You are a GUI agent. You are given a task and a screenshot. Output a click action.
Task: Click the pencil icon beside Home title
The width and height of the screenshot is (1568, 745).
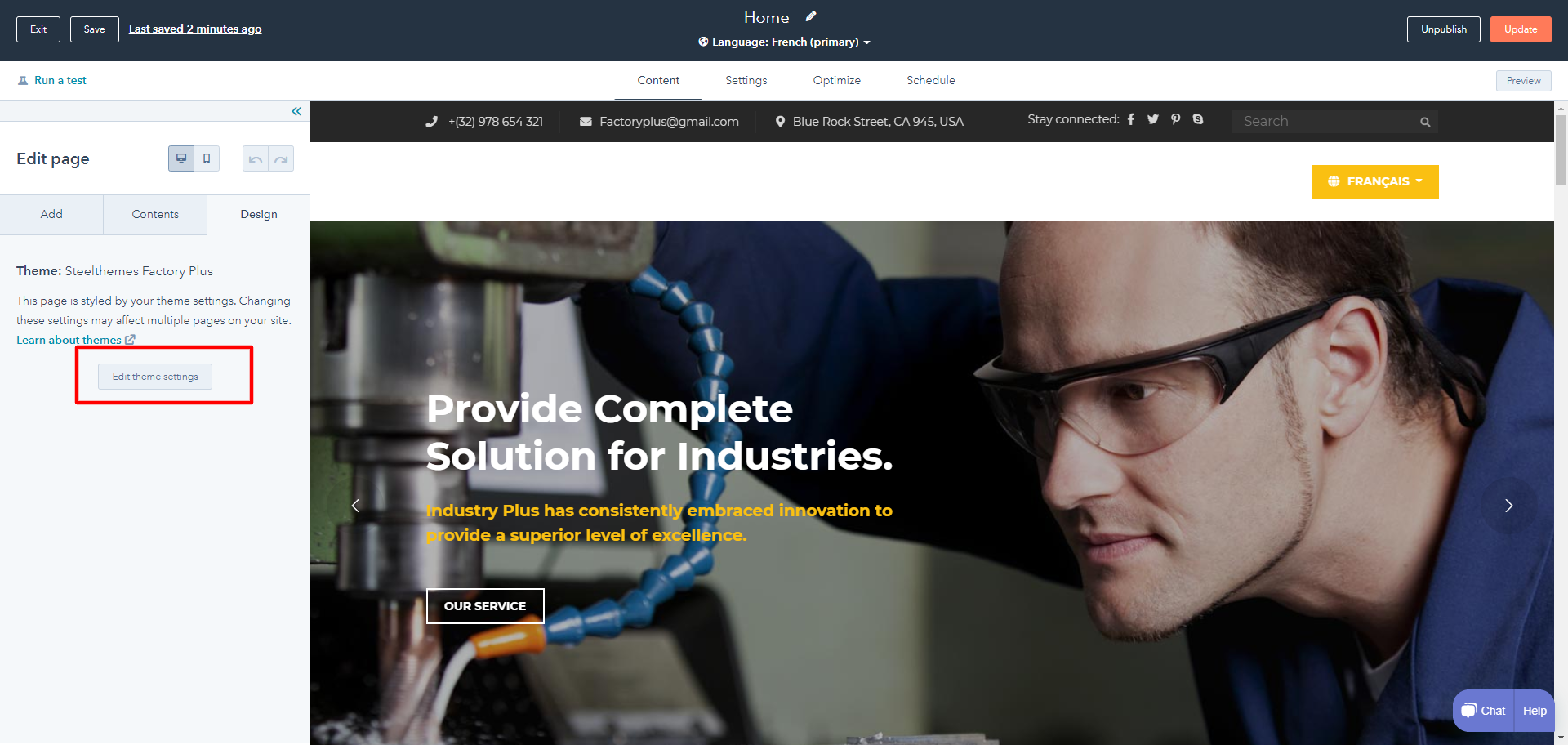point(811,16)
